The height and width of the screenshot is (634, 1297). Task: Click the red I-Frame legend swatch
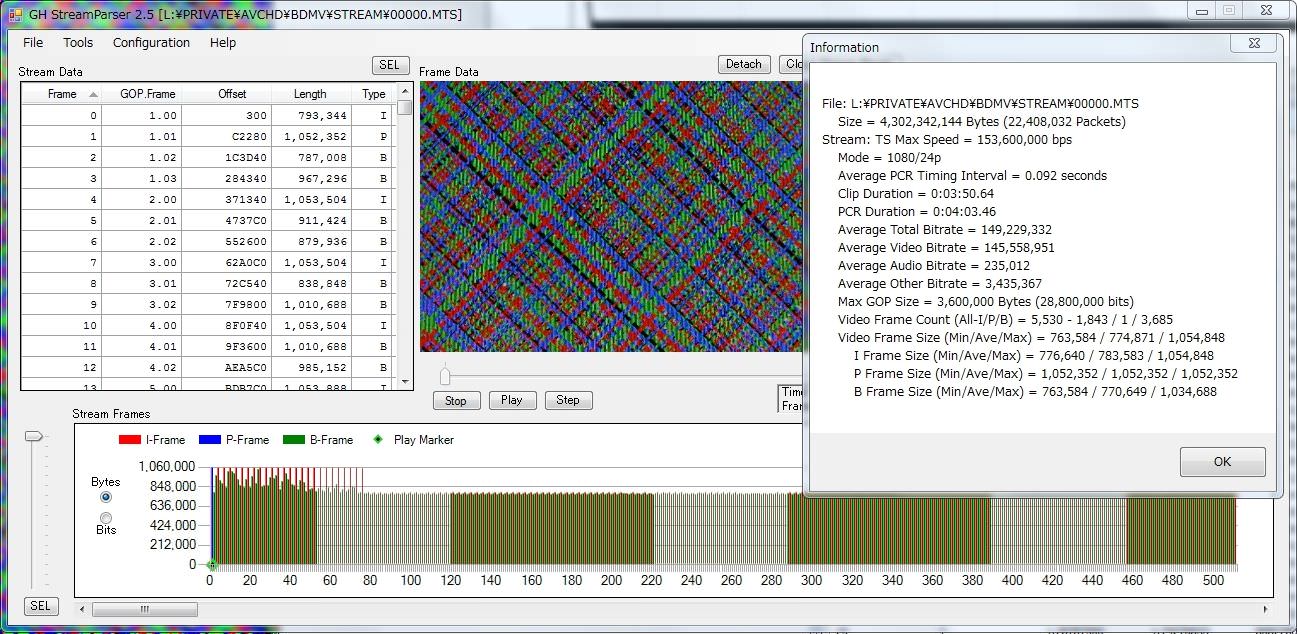pos(130,440)
